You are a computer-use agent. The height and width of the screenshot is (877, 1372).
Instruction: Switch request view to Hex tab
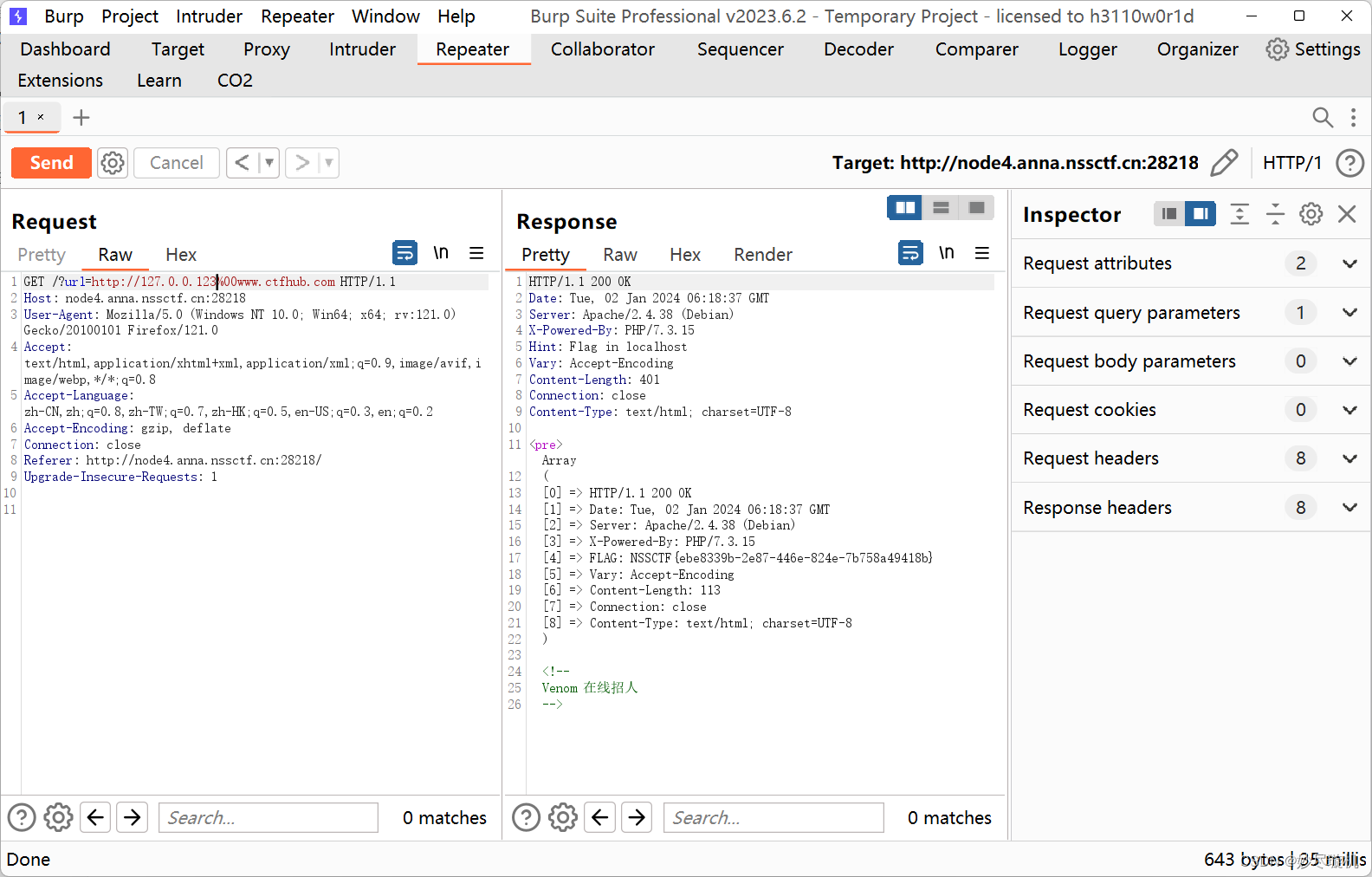181,255
